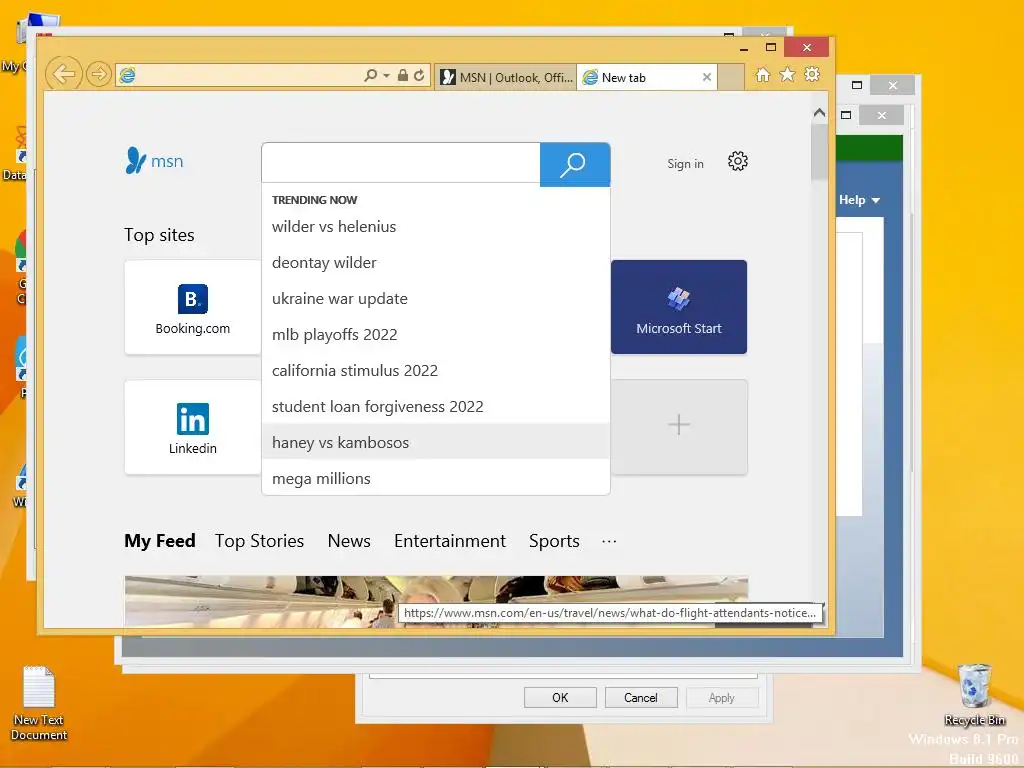Close the New tab tab
The width and height of the screenshot is (1024, 768).
coord(707,77)
